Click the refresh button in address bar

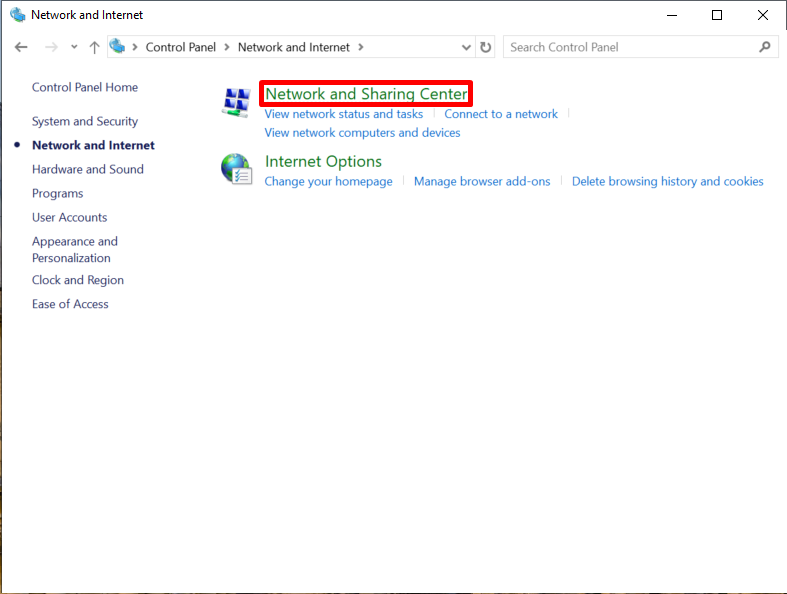pos(486,47)
